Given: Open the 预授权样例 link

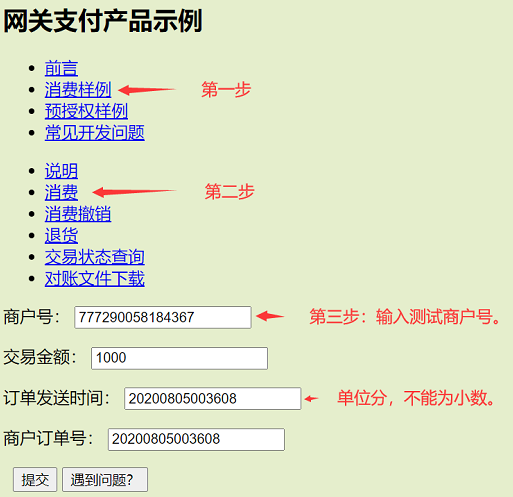Looking at the screenshot, I should pyautogui.click(x=86, y=111).
